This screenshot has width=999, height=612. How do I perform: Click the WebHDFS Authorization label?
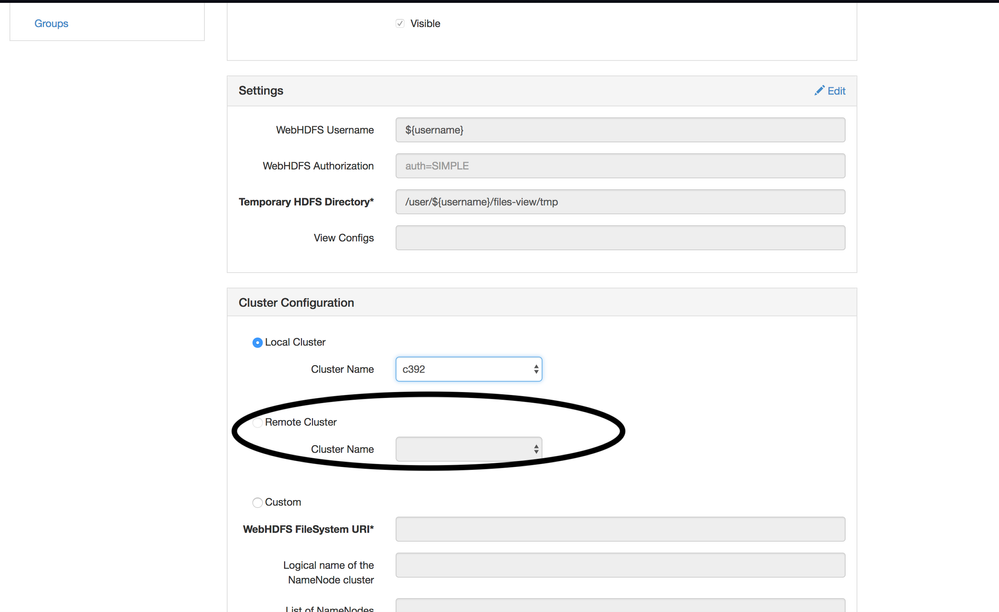[x=318, y=166]
